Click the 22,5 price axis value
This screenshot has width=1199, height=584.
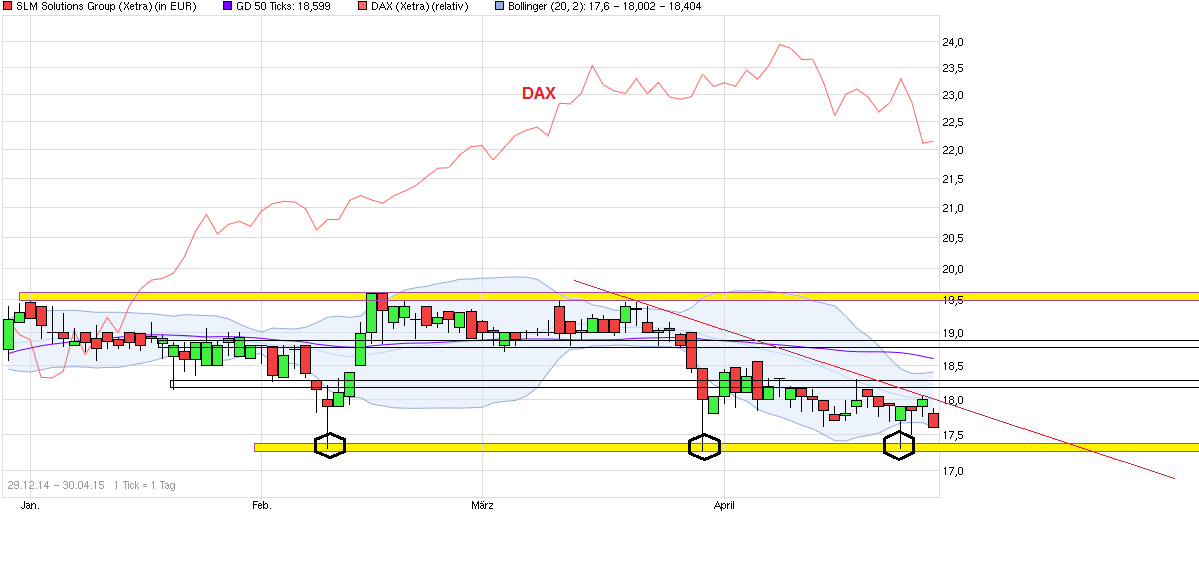pos(954,122)
